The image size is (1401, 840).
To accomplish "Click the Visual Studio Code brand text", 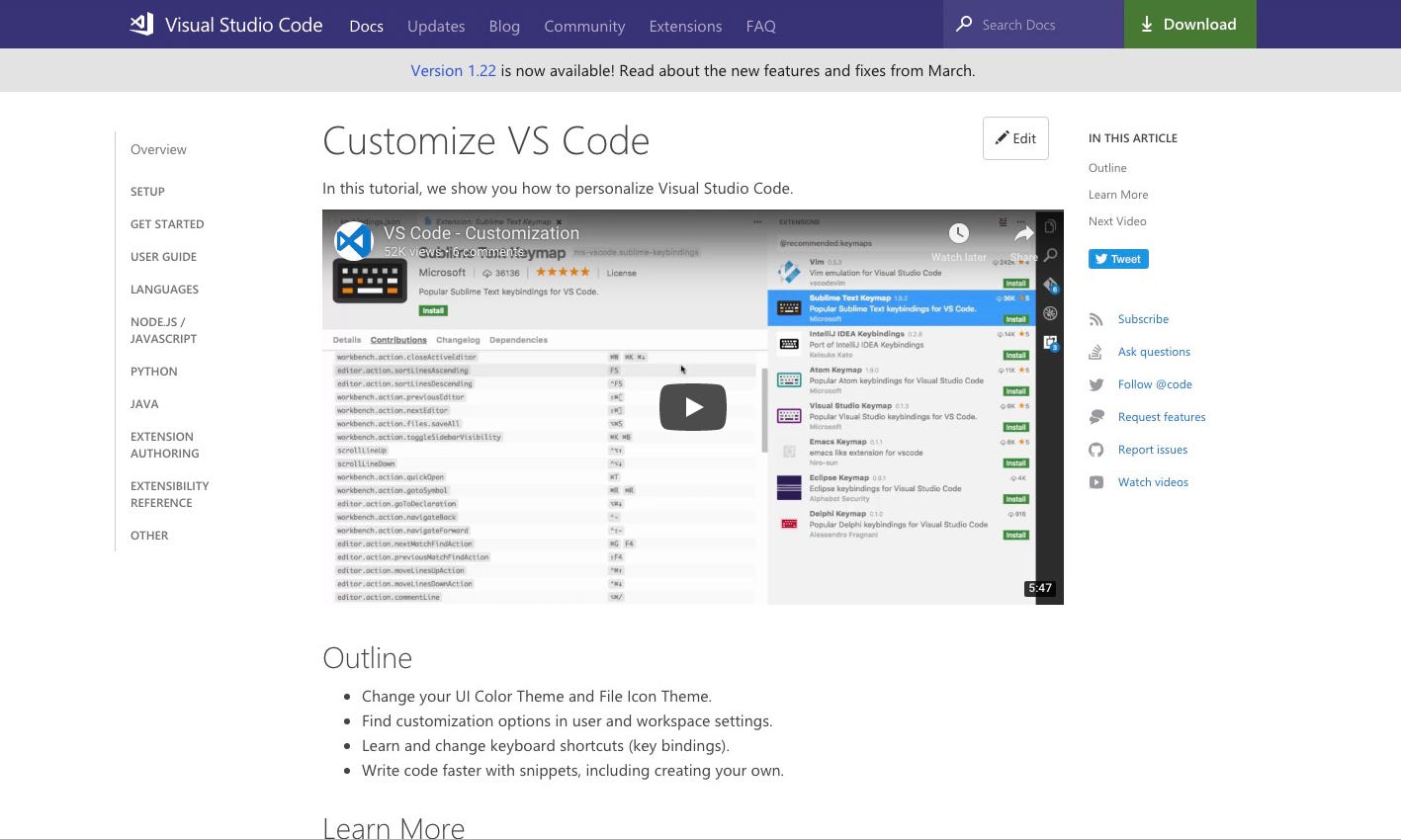I will pyautogui.click(x=243, y=25).
